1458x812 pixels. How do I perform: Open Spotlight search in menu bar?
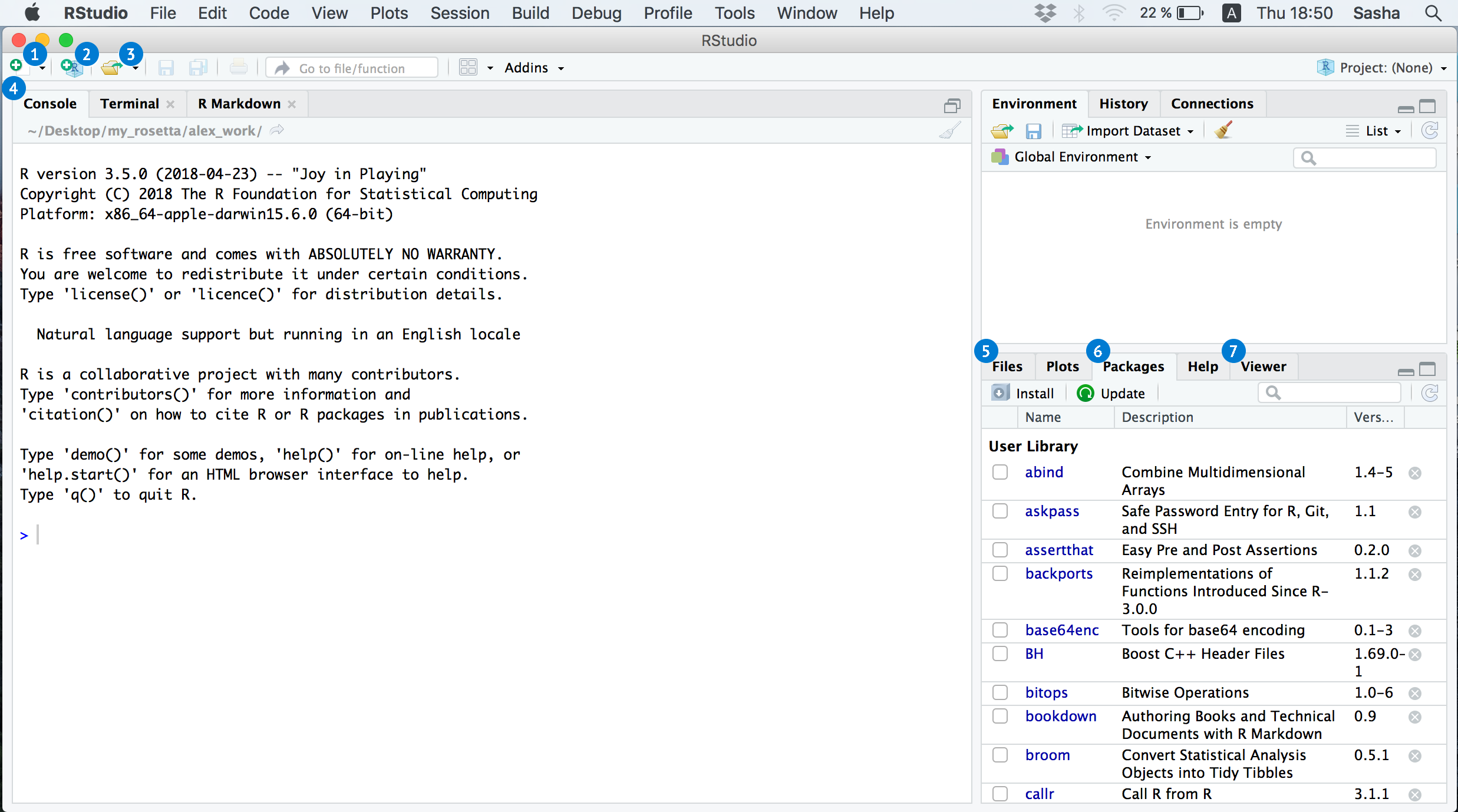[x=1433, y=13]
